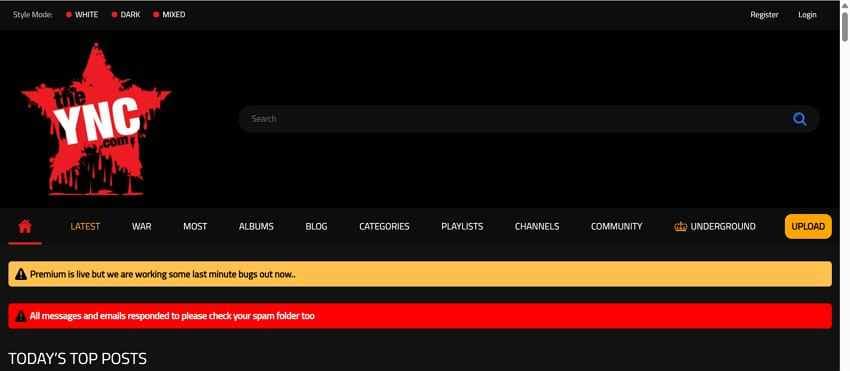Click the 'Premium is live' notice text
Image resolution: width=850 pixels, height=371 pixels.
(x=163, y=274)
